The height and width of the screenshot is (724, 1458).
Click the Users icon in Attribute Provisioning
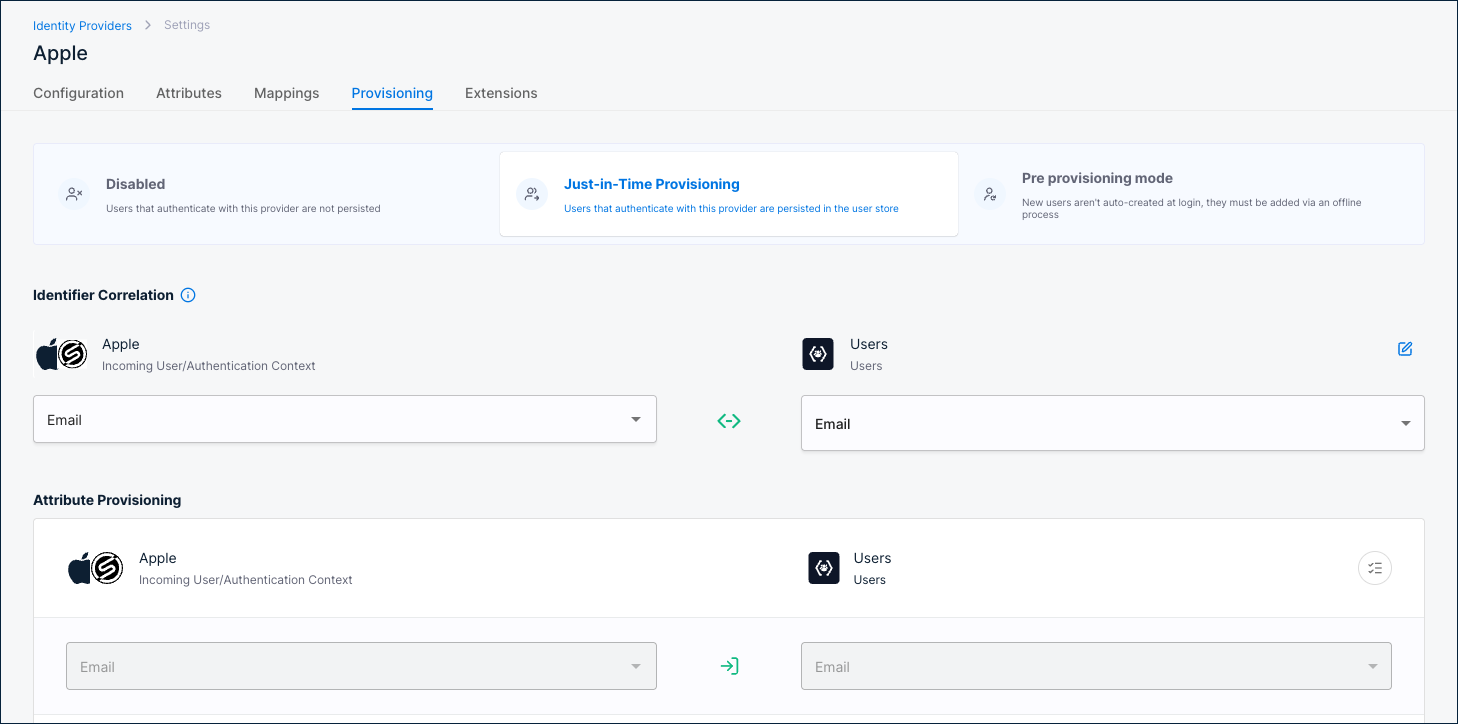[x=823, y=568]
